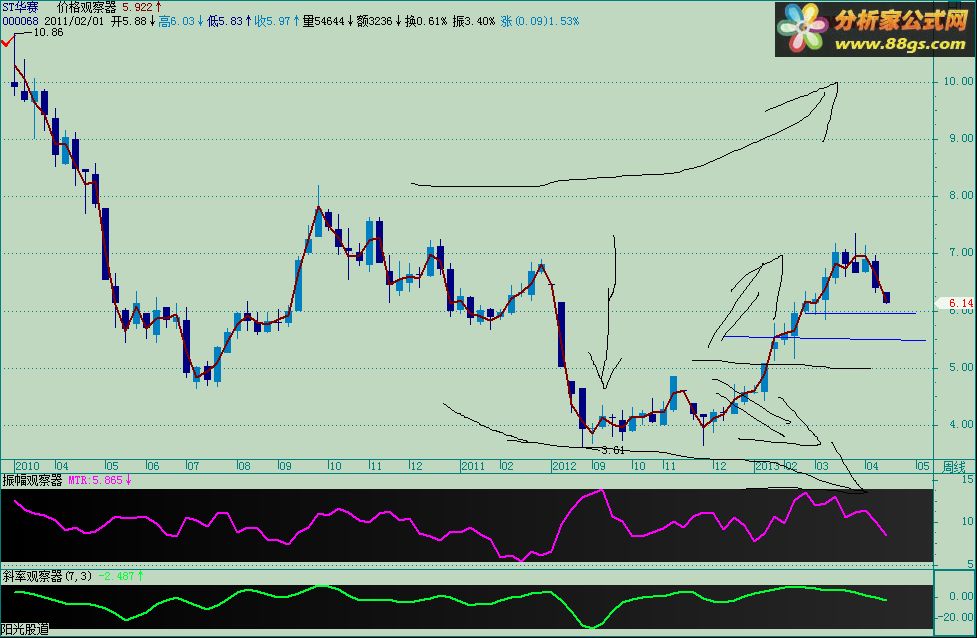Click the 9.00 price axis label
Screen dimensions: 977x638
pyautogui.click(x=961, y=138)
